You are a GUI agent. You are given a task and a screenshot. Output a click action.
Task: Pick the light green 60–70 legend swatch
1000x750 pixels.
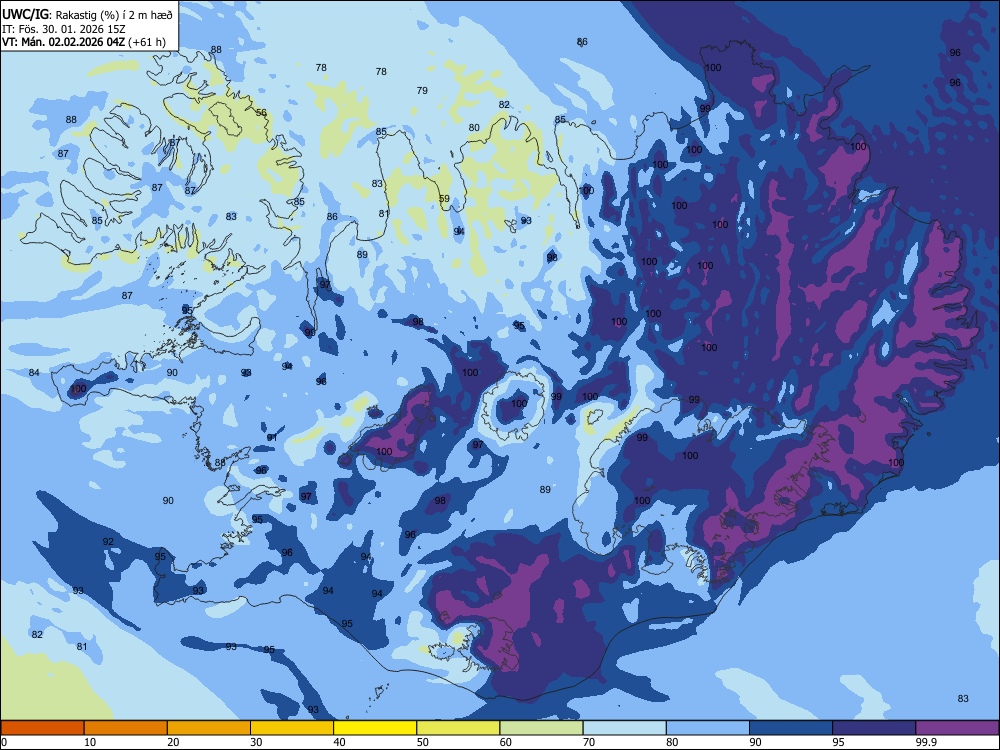pyautogui.click(x=541, y=728)
